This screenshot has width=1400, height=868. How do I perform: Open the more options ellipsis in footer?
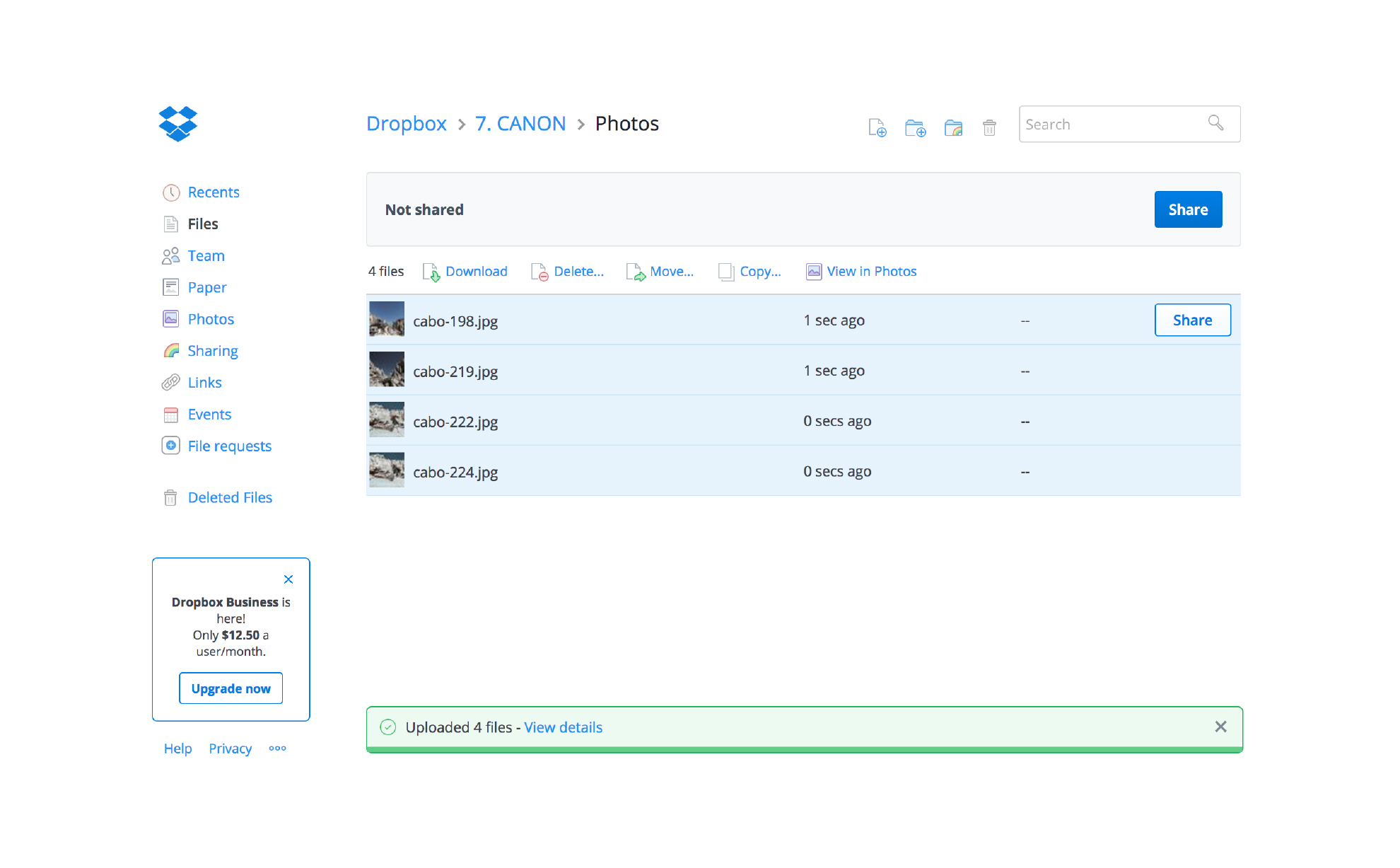(277, 748)
